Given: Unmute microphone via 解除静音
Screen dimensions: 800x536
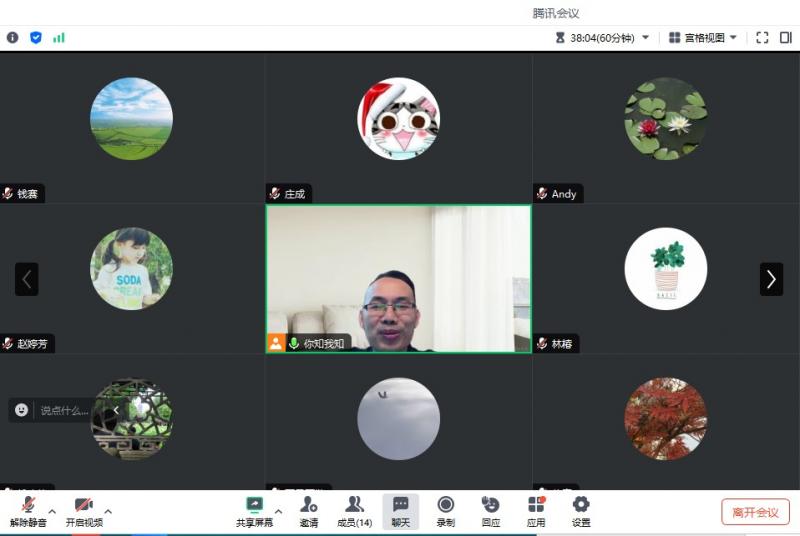Looking at the screenshot, I should pyautogui.click(x=28, y=511).
